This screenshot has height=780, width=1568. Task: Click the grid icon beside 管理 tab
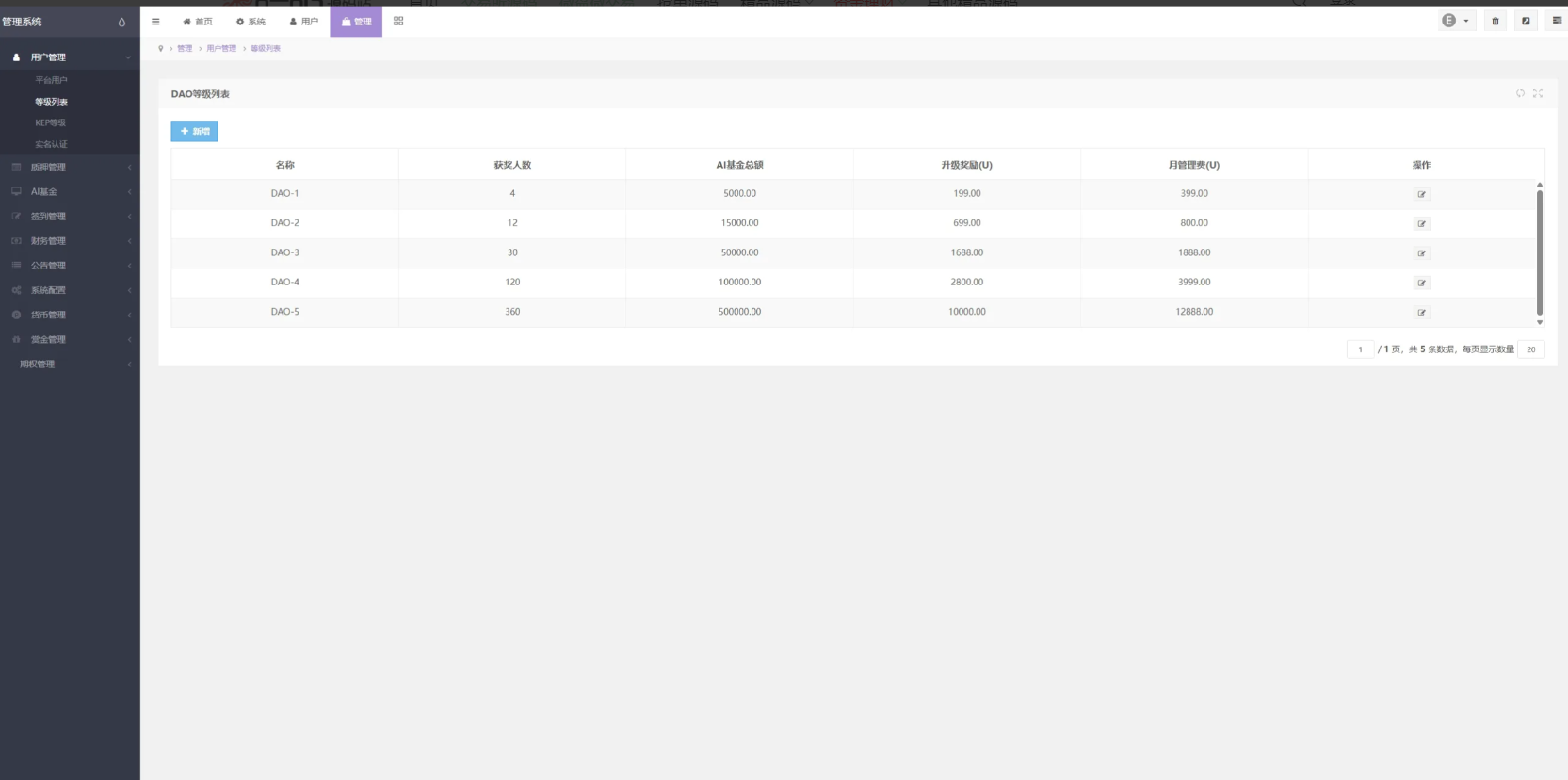398,21
